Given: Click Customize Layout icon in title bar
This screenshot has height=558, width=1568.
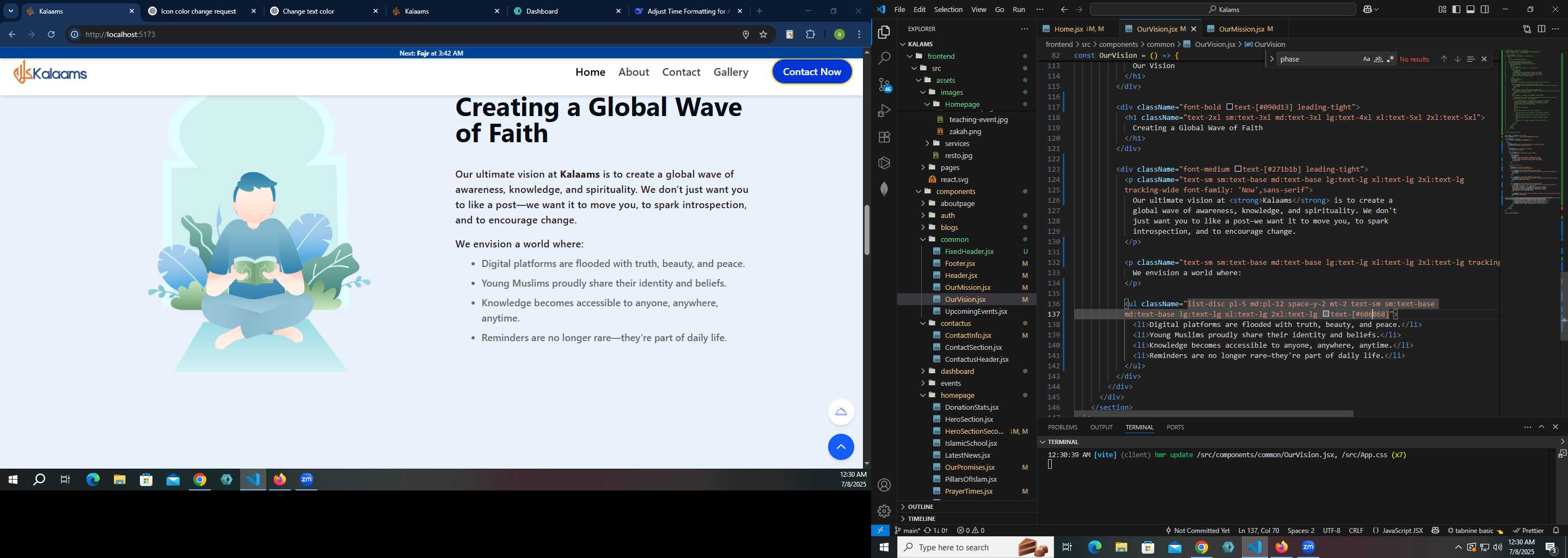Looking at the screenshot, I should click(1442, 10).
